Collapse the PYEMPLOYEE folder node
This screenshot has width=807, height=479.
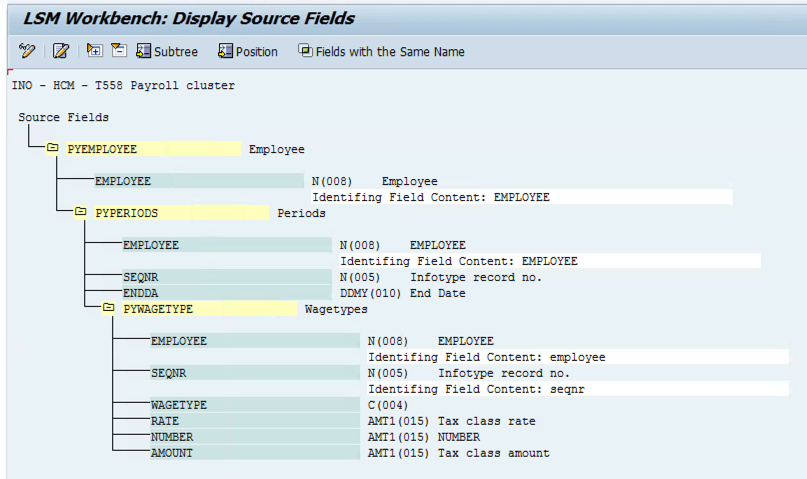tap(52, 148)
